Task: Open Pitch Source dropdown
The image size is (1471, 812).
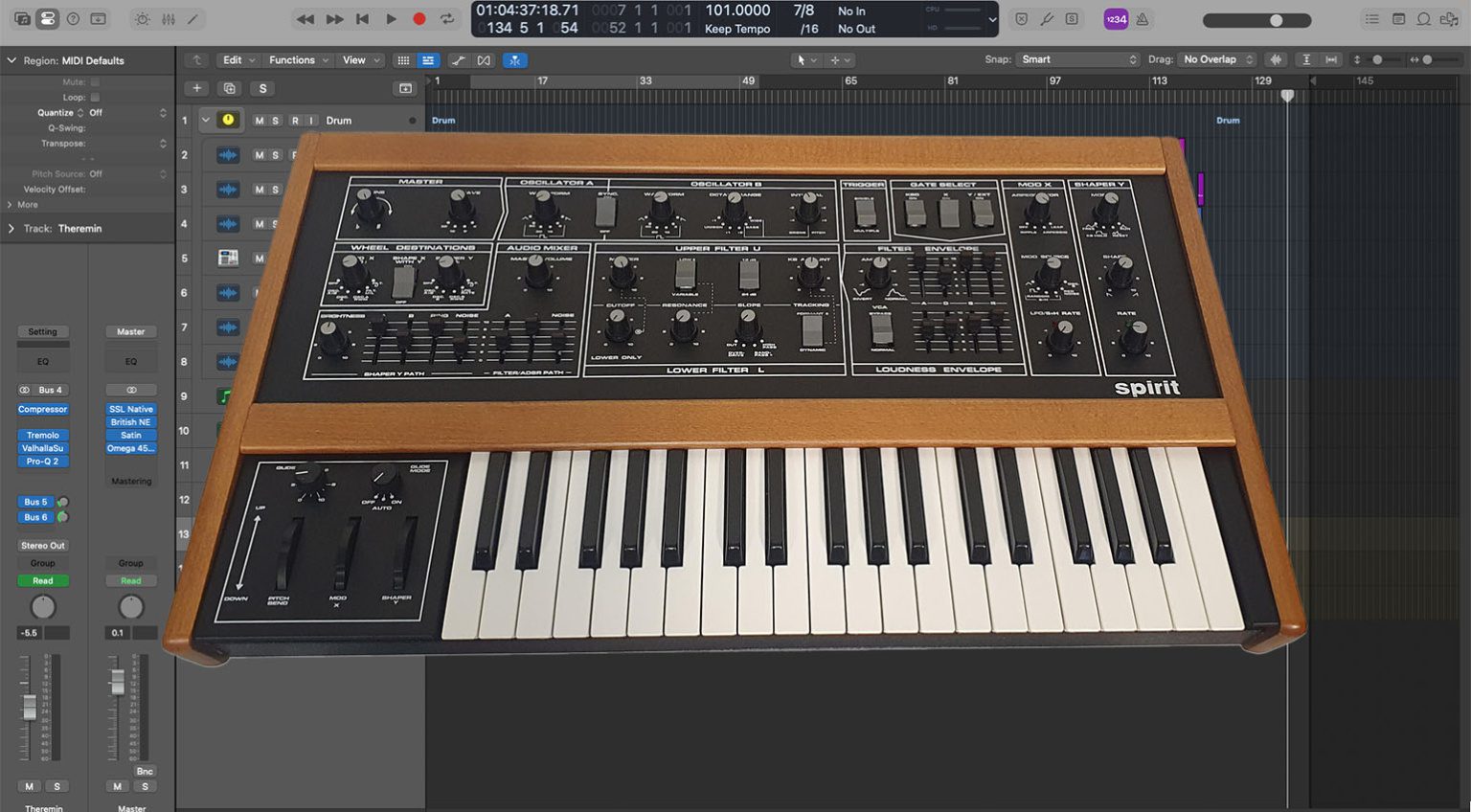Action: [128, 174]
